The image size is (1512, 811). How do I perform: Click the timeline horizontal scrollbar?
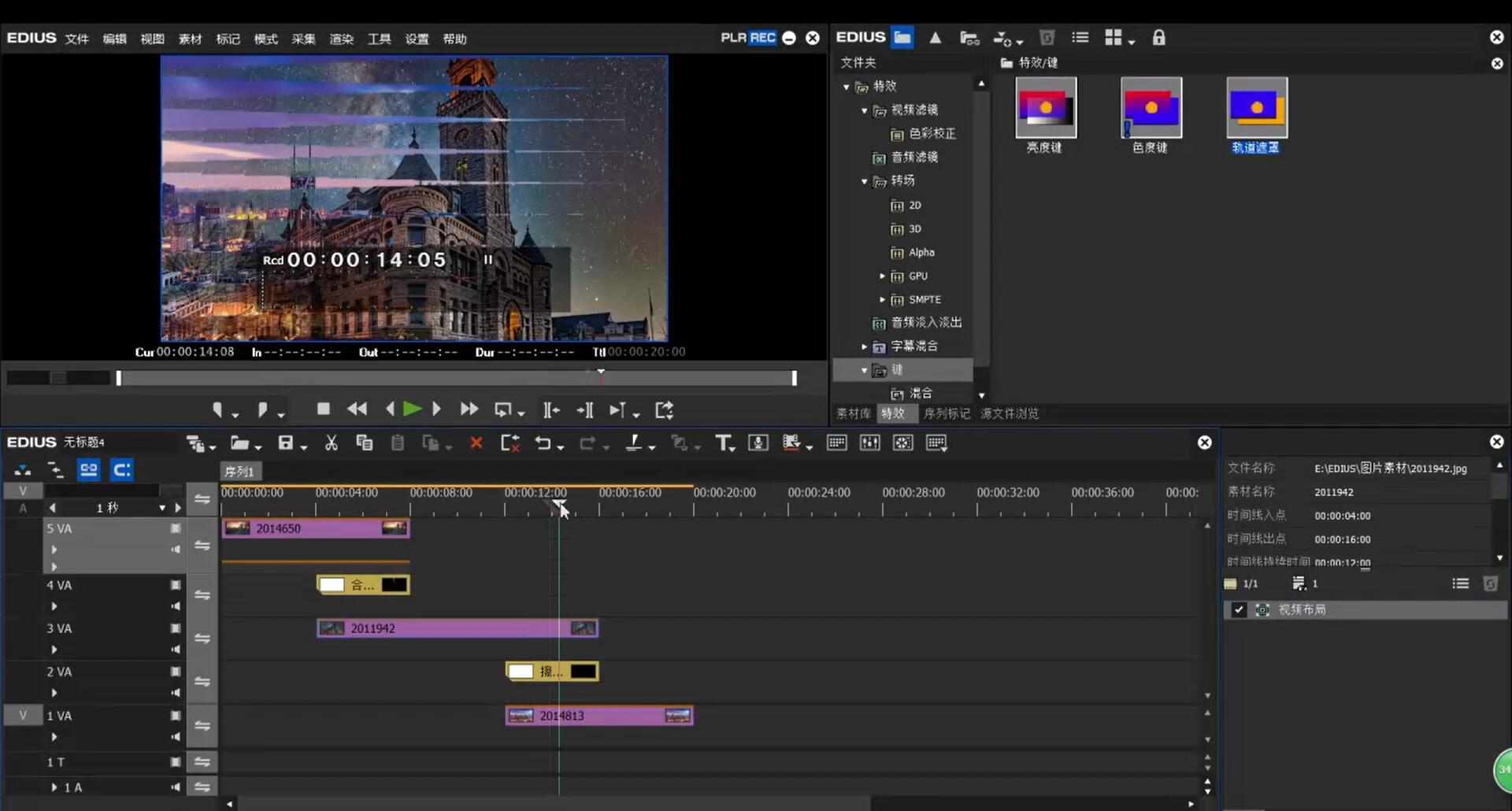554,803
